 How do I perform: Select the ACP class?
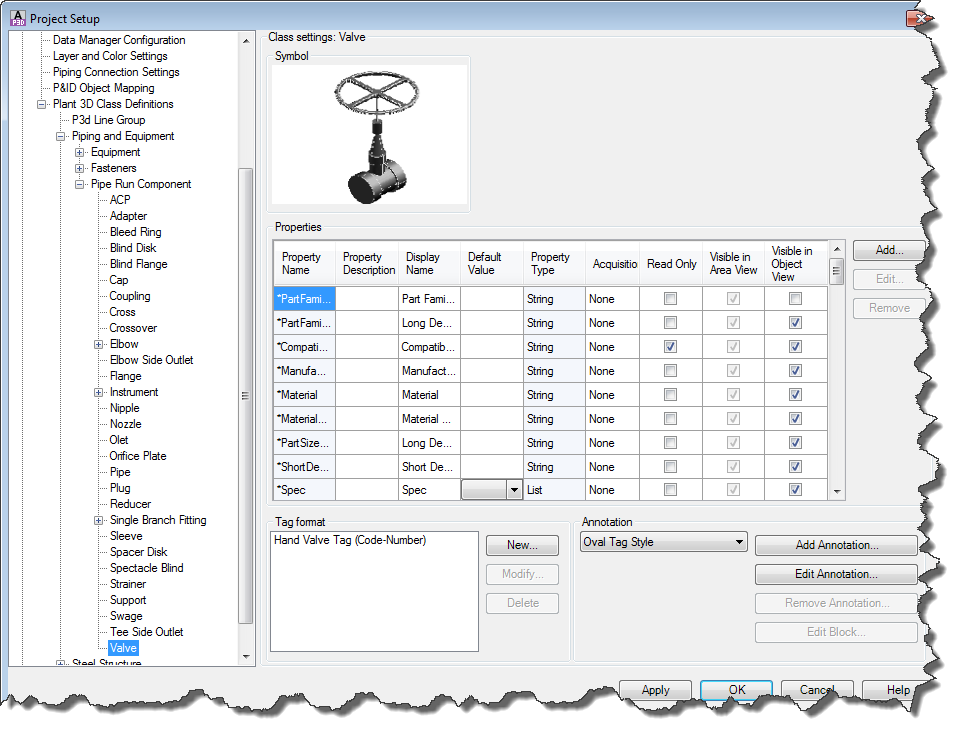(120, 200)
